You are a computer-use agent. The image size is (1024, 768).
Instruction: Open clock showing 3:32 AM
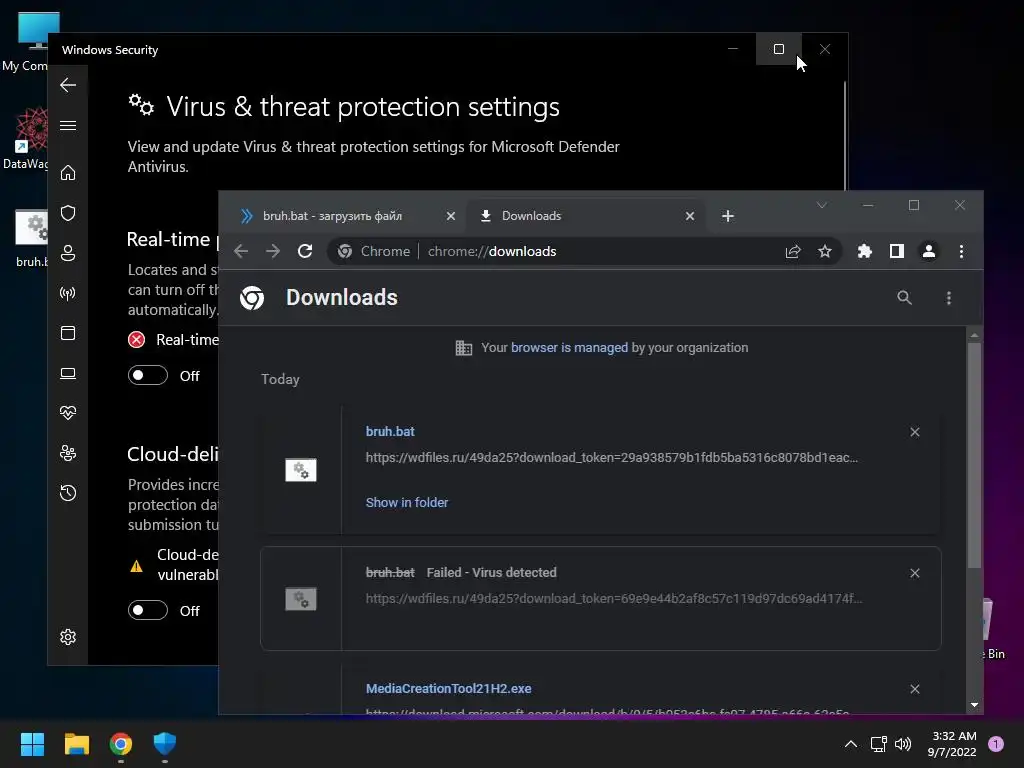click(x=952, y=744)
